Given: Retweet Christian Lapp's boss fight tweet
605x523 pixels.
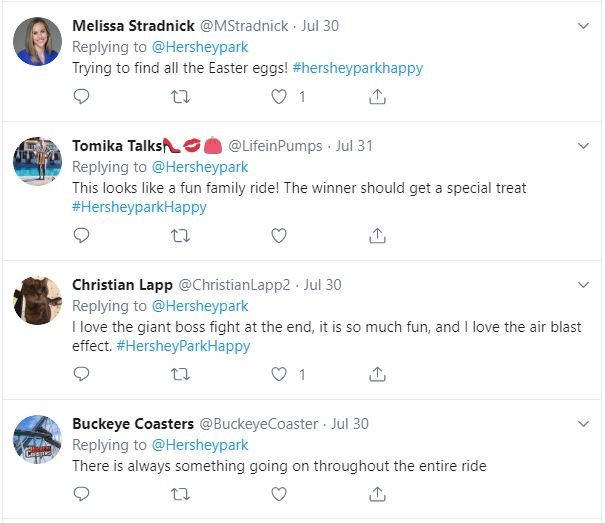Looking at the screenshot, I should [180, 375].
